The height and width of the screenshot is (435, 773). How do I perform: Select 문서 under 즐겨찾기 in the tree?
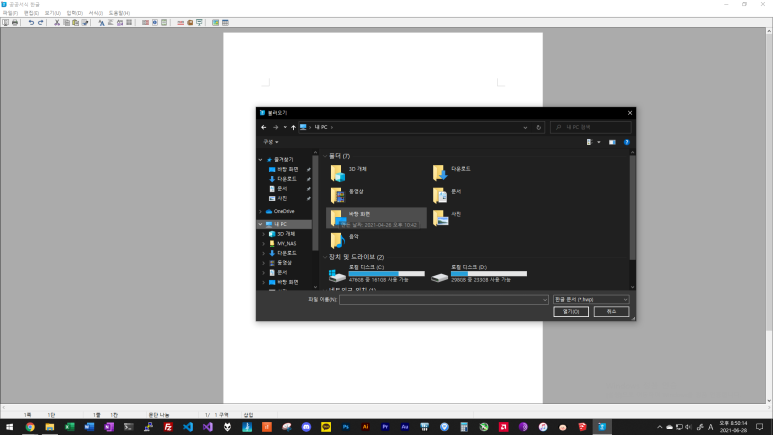coord(282,189)
